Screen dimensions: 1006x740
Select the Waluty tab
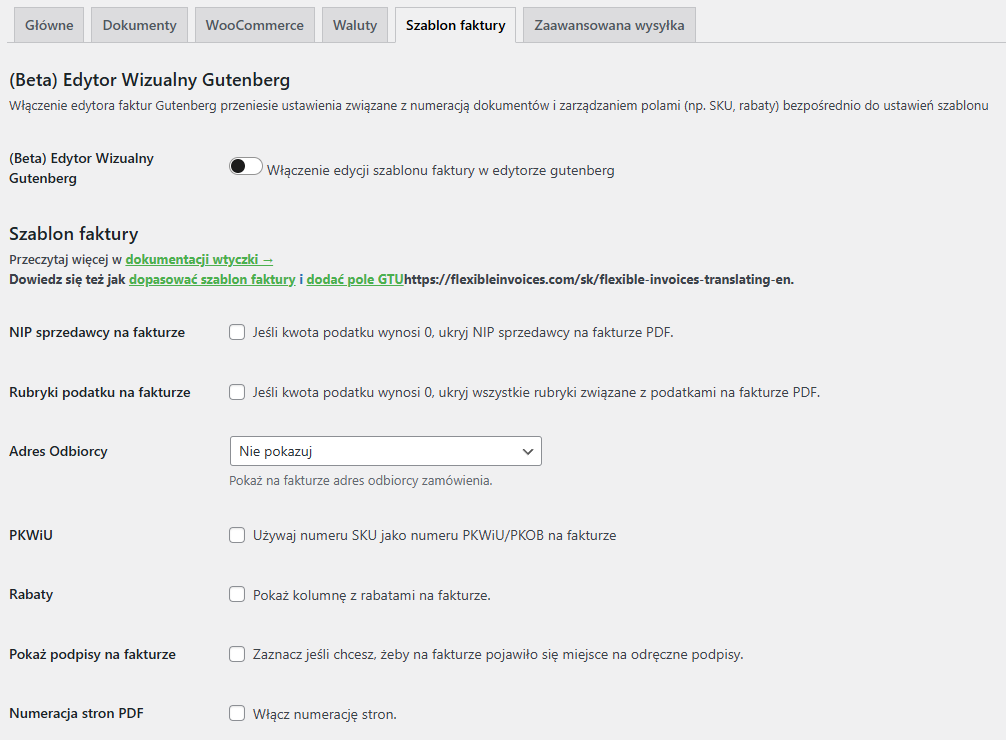pyautogui.click(x=354, y=25)
